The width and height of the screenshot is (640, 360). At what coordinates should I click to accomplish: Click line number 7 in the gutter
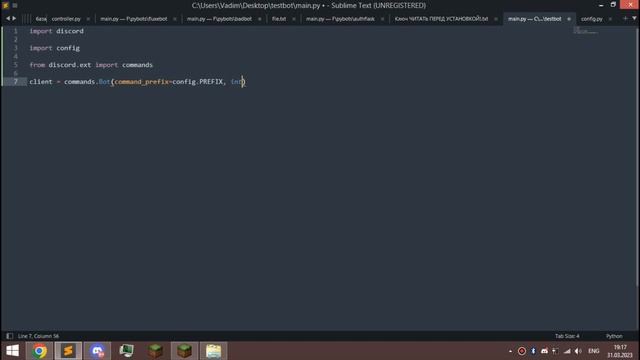16,82
